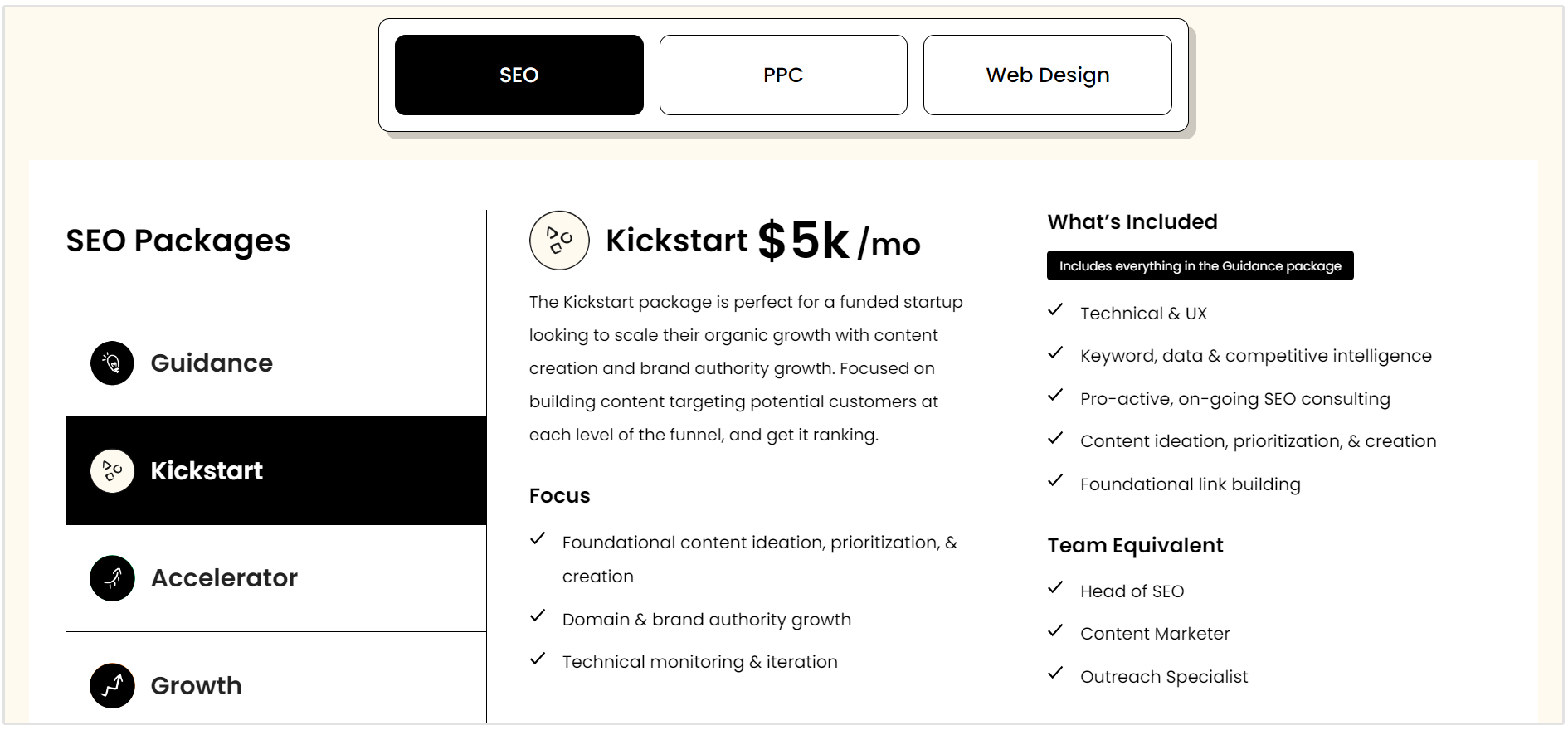The width and height of the screenshot is (1568, 730).
Task: Click the large Kickstart header icon
Action: 559,241
